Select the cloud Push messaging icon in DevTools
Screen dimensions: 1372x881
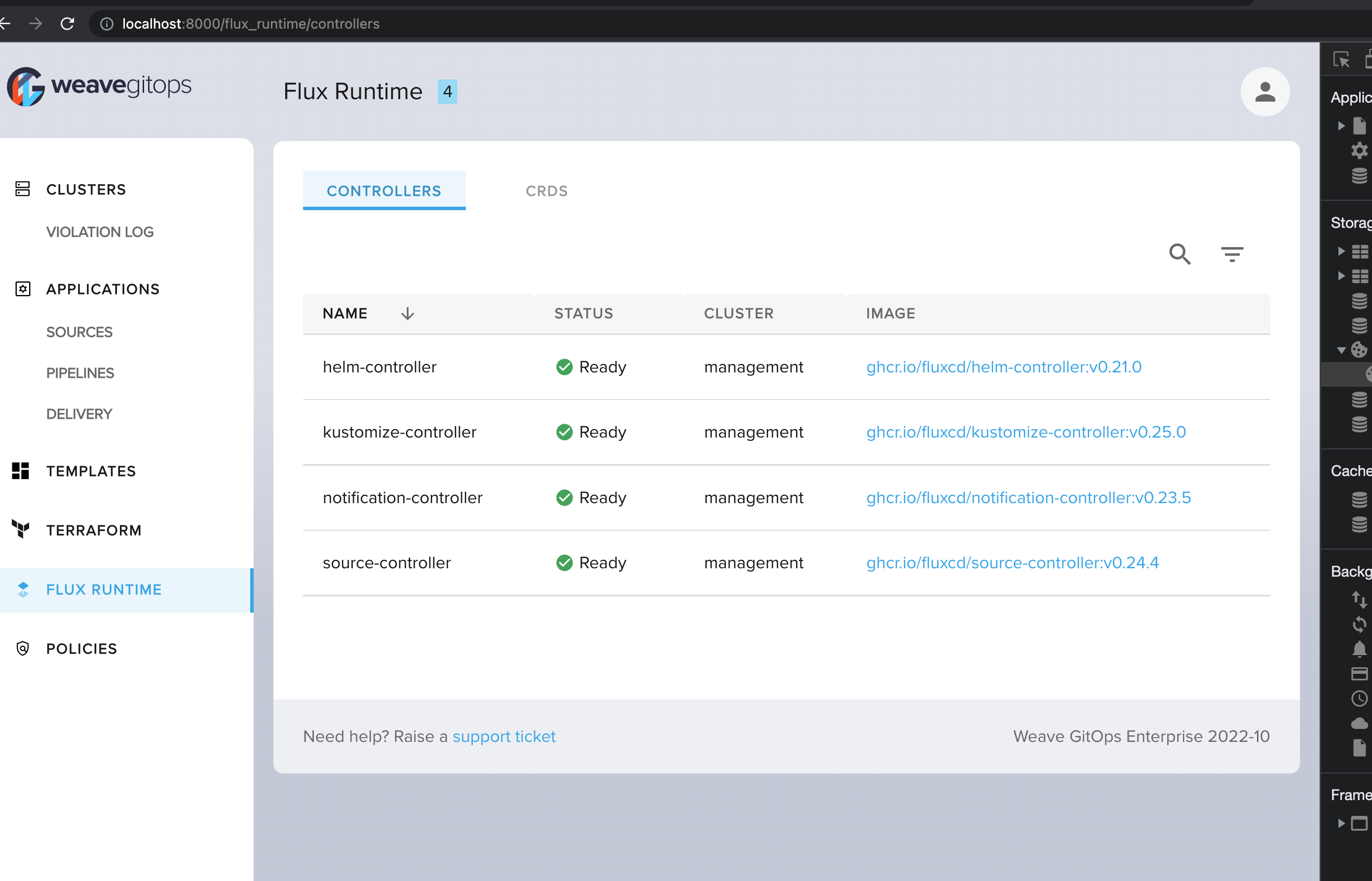[x=1359, y=724]
